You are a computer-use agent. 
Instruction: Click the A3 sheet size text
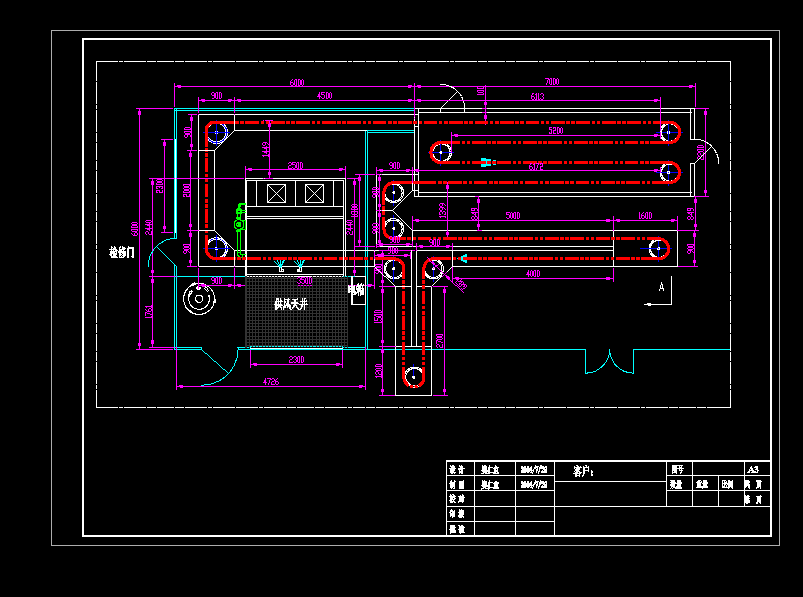click(753, 469)
